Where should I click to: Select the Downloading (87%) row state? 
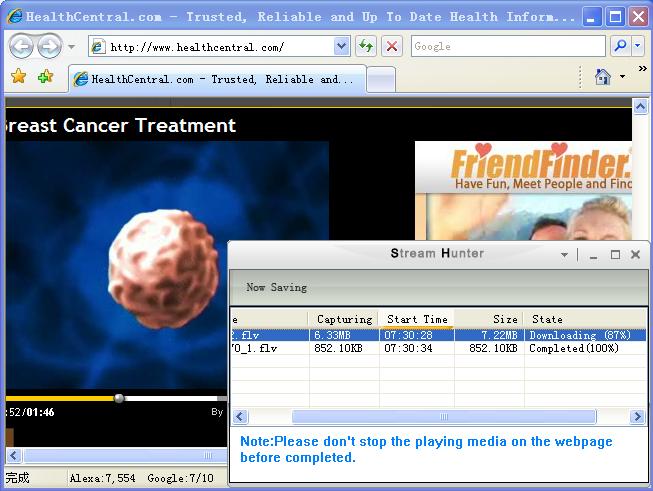coord(580,335)
